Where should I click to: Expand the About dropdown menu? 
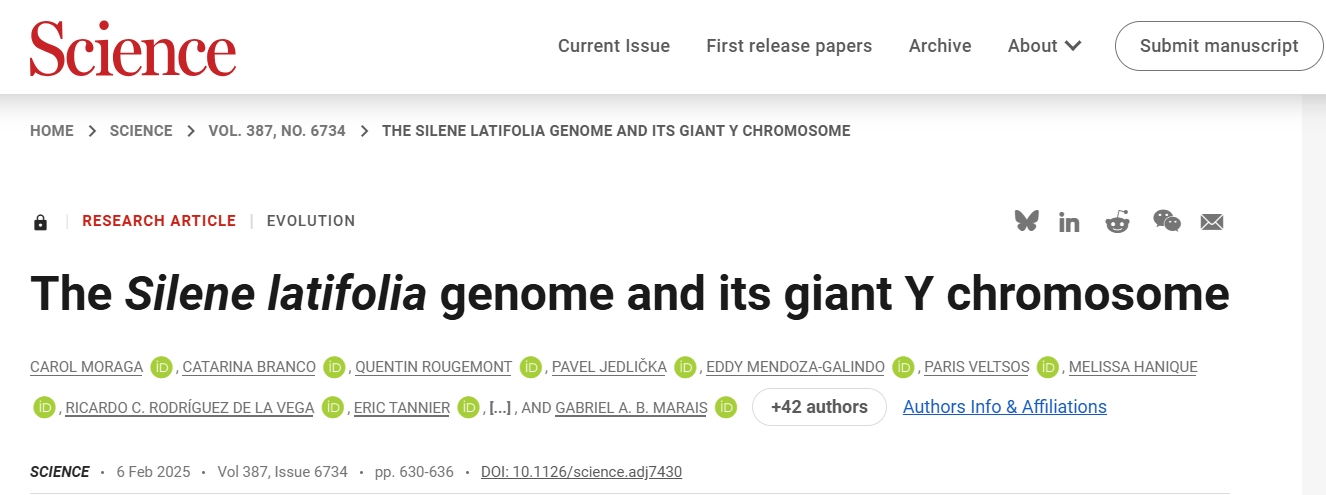1044,46
